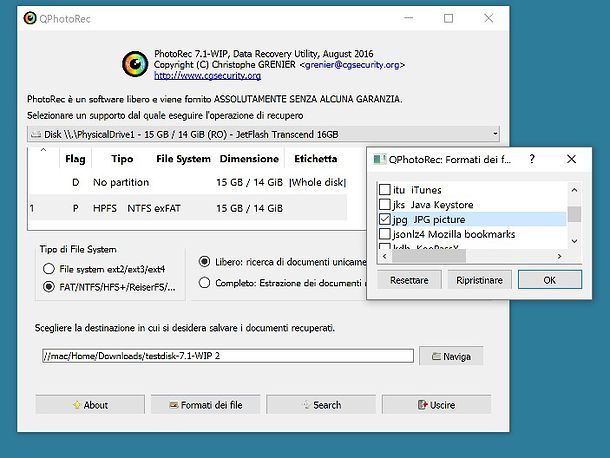Check the jks Java Keystore checkbox

click(384, 204)
